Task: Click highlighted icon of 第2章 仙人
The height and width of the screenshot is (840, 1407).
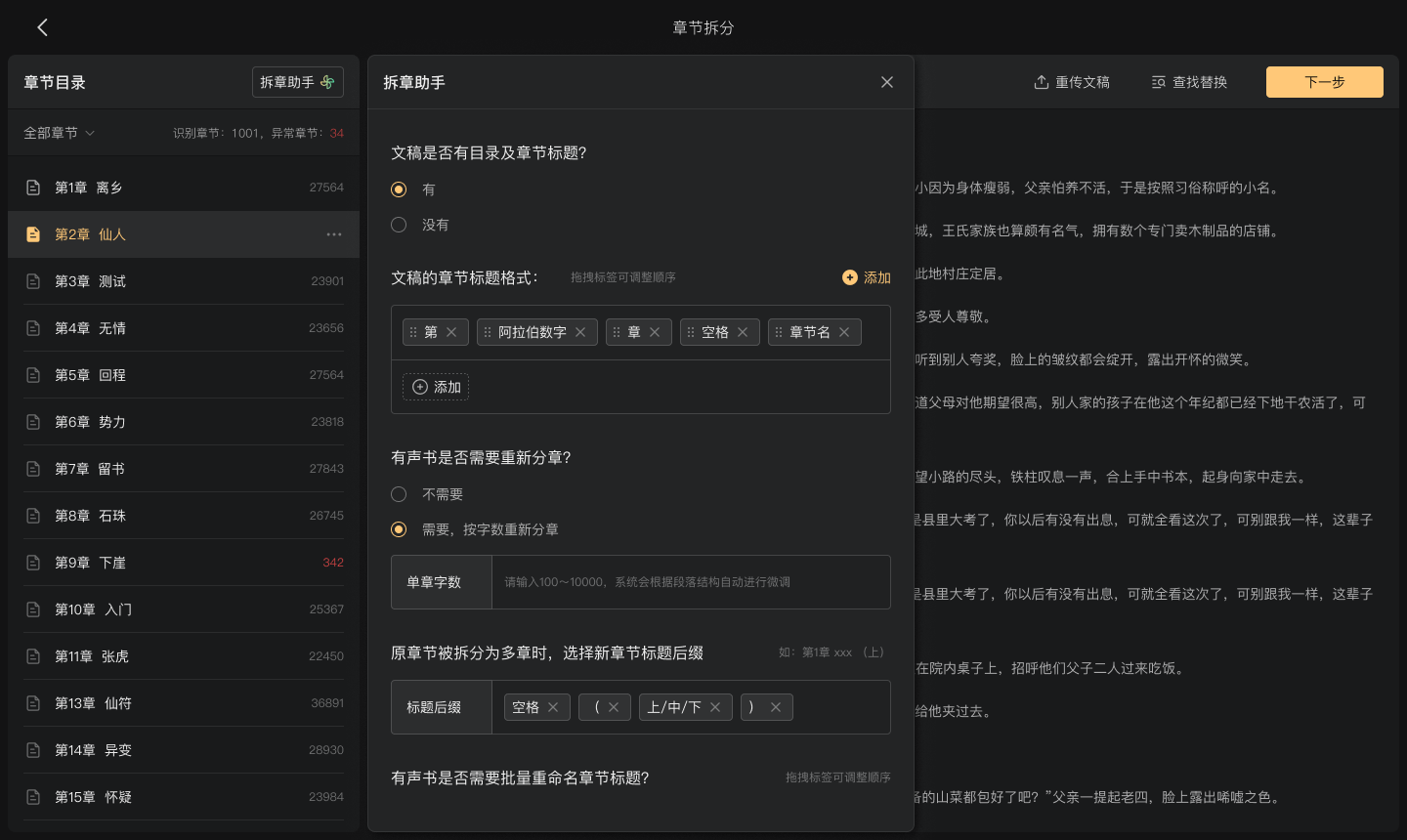Action: point(33,234)
